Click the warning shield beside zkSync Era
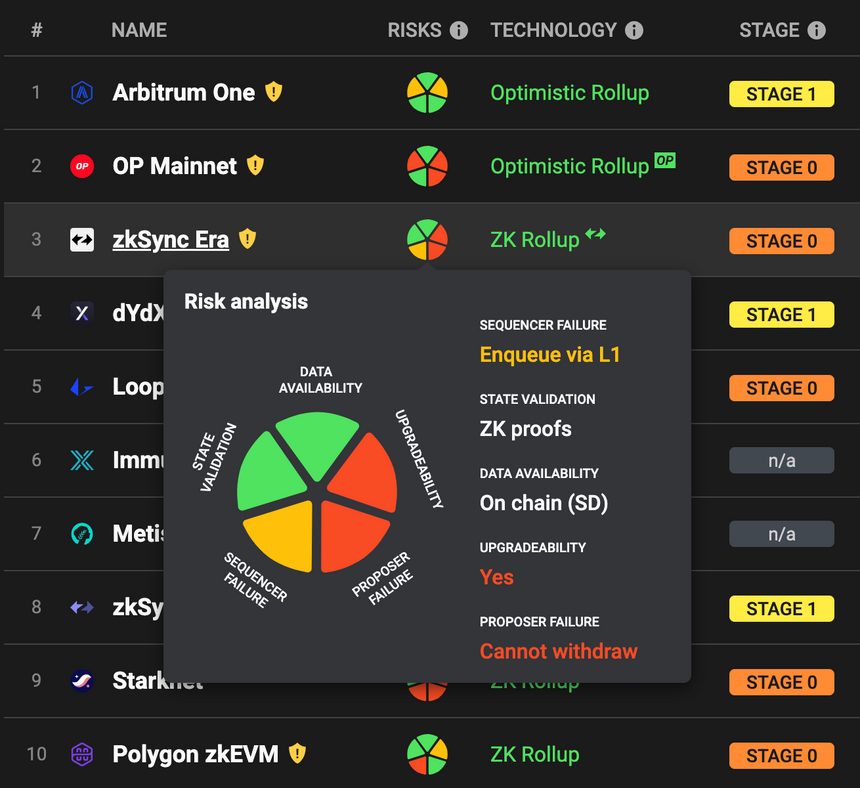The width and height of the screenshot is (860, 788). coord(248,239)
